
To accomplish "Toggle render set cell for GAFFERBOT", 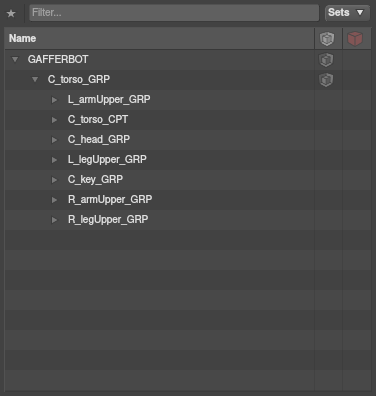I will click(x=357, y=60).
